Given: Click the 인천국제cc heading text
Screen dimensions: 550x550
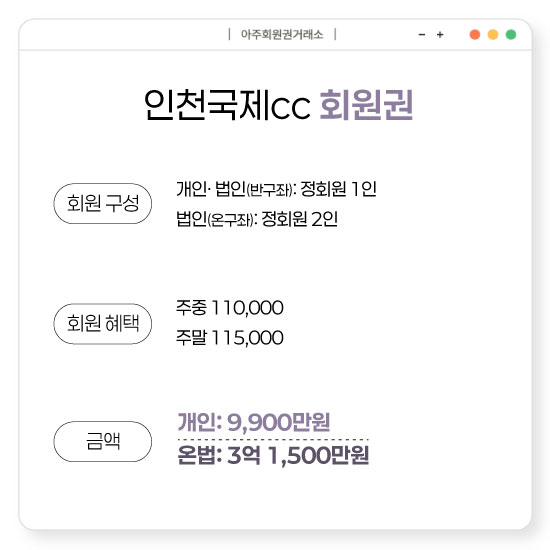Looking at the screenshot, I should [x=227, y=105].
